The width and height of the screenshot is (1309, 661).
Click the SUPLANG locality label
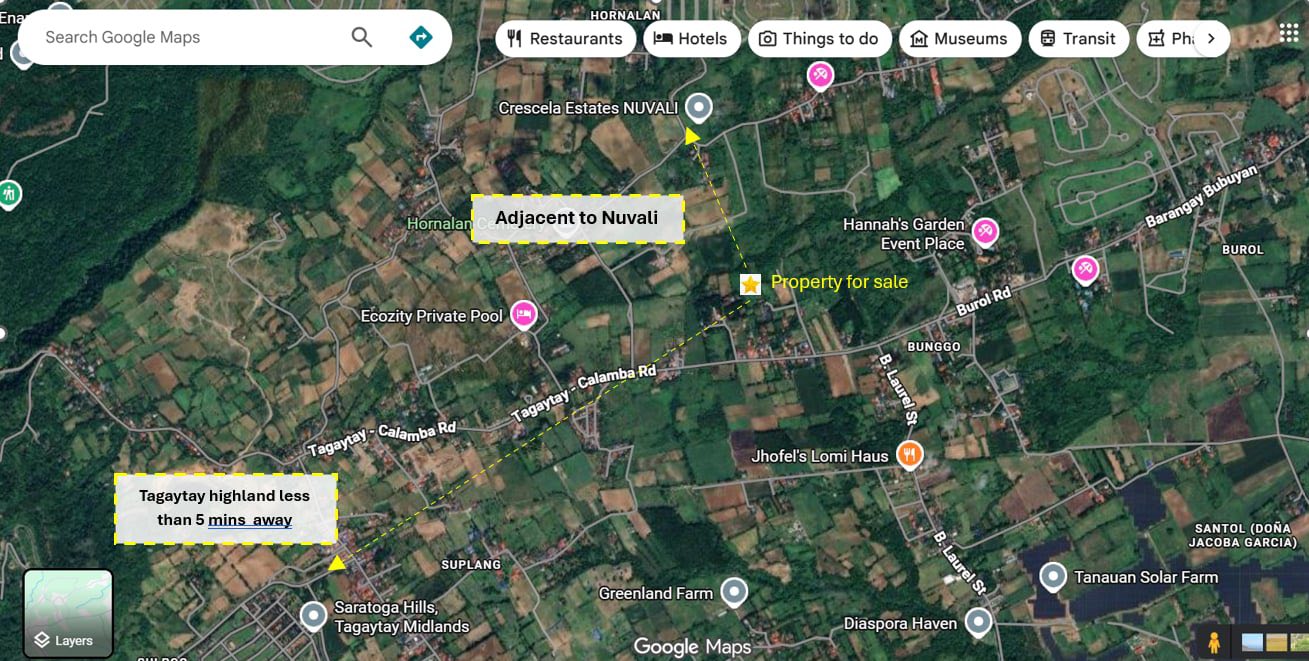471,565
